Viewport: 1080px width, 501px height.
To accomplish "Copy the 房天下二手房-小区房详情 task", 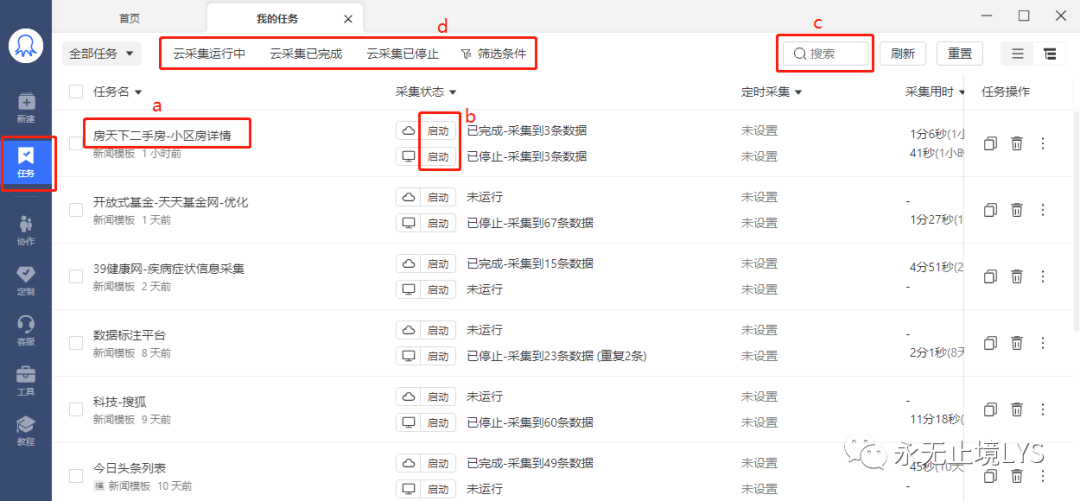I will tap(990, 143).
